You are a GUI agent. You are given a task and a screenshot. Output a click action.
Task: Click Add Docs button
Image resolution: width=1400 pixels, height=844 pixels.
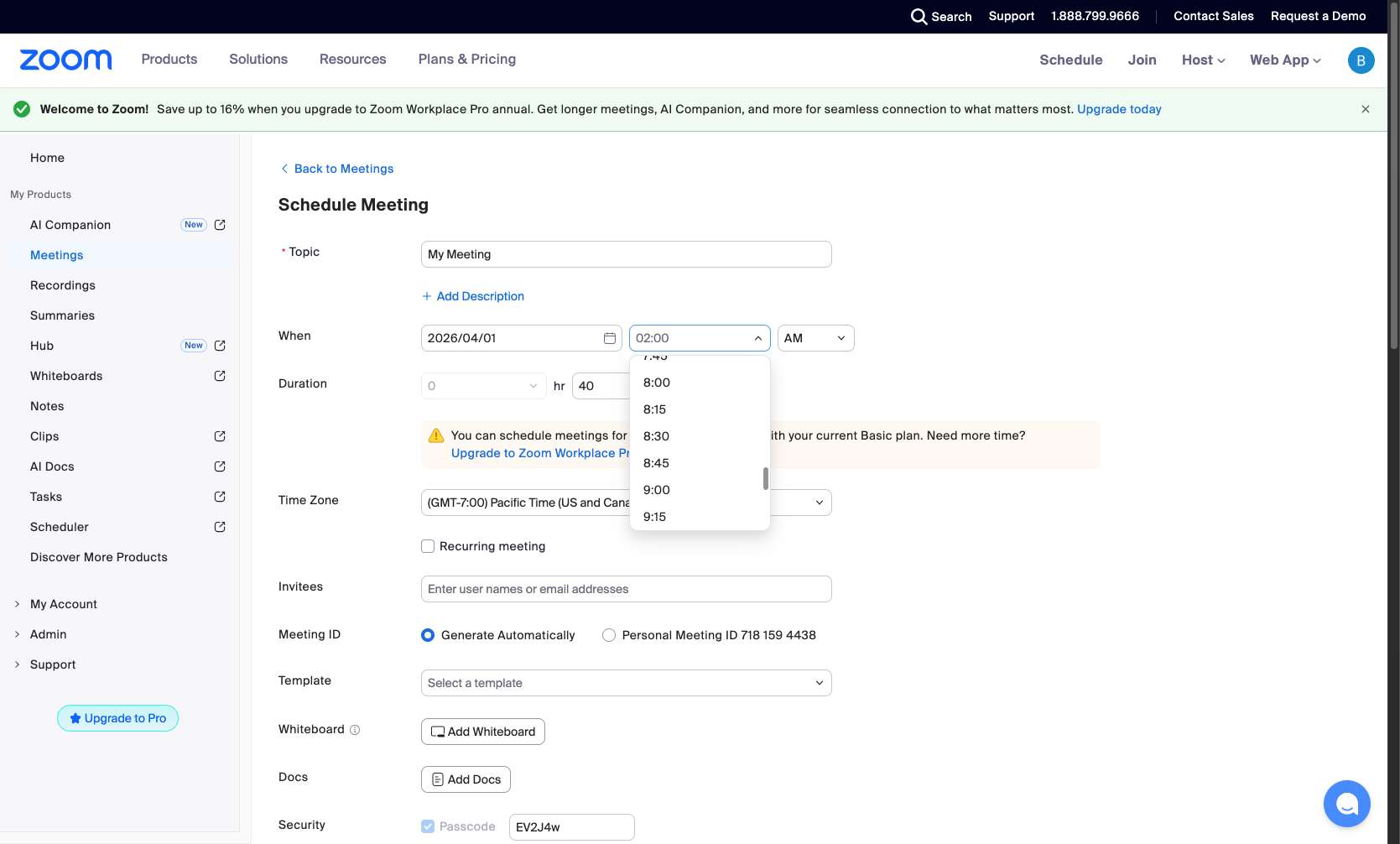point(466,779)
